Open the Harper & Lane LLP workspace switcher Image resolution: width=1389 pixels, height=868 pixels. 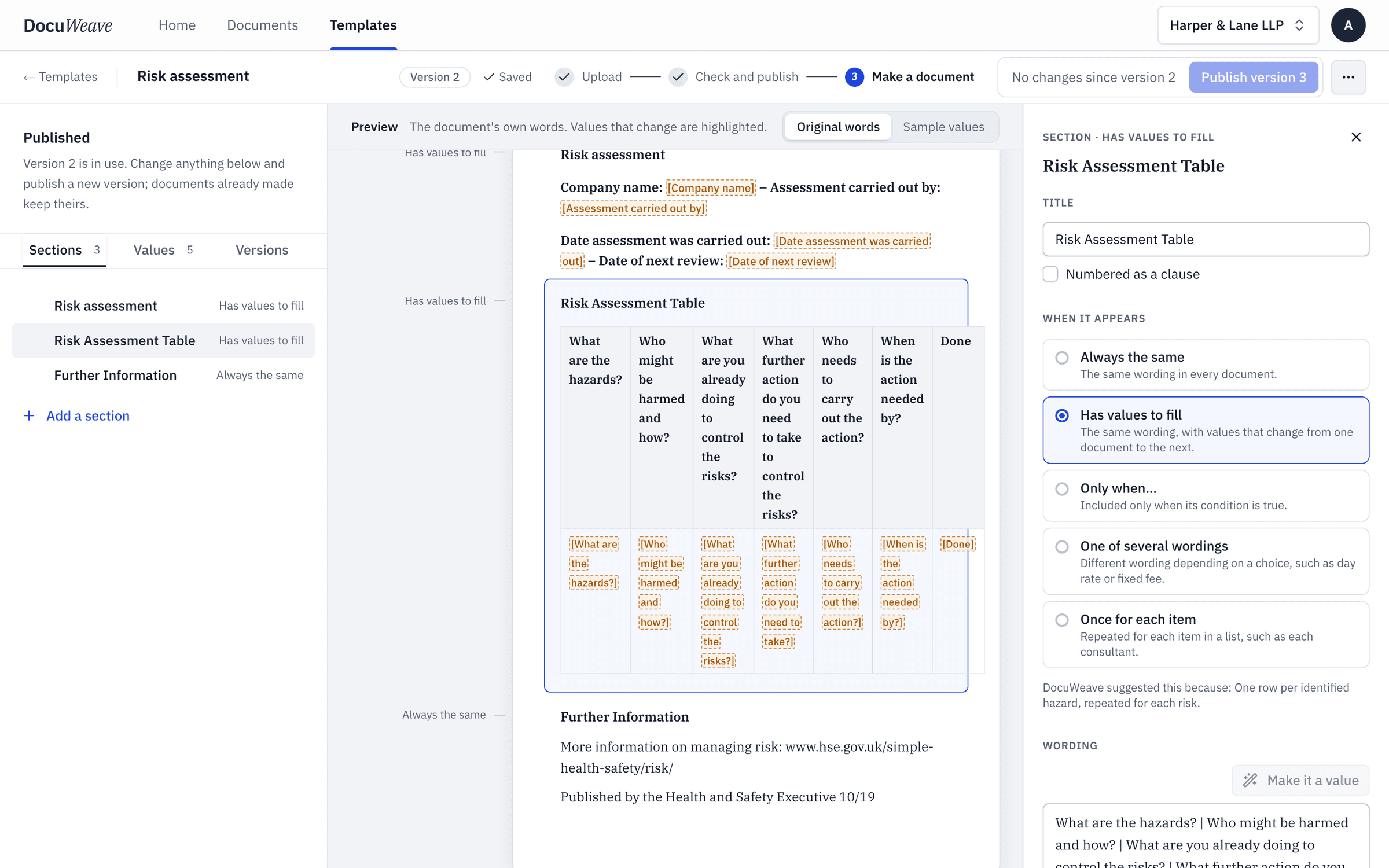1238,25
